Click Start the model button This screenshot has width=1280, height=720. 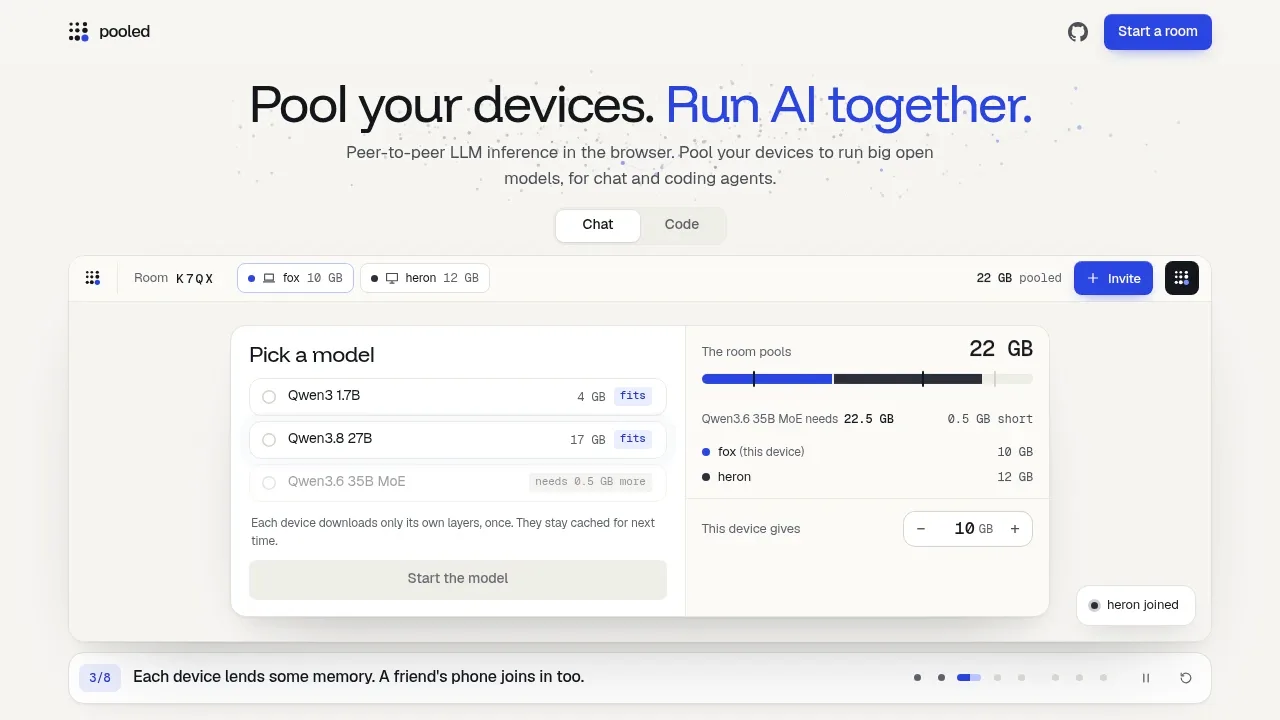click(458, 579)
